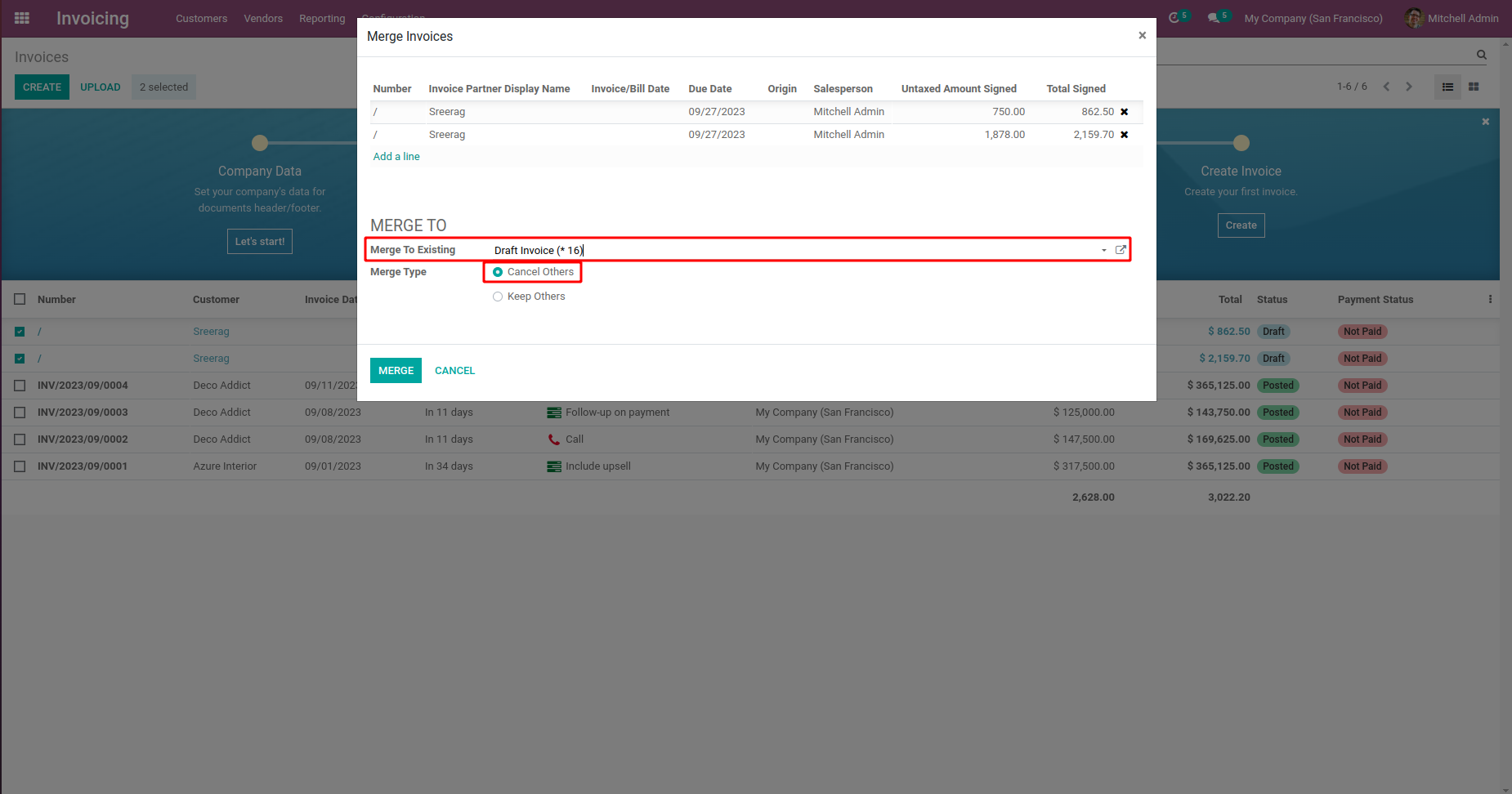Sort dialog table by Salesperson column

[843, 89]
